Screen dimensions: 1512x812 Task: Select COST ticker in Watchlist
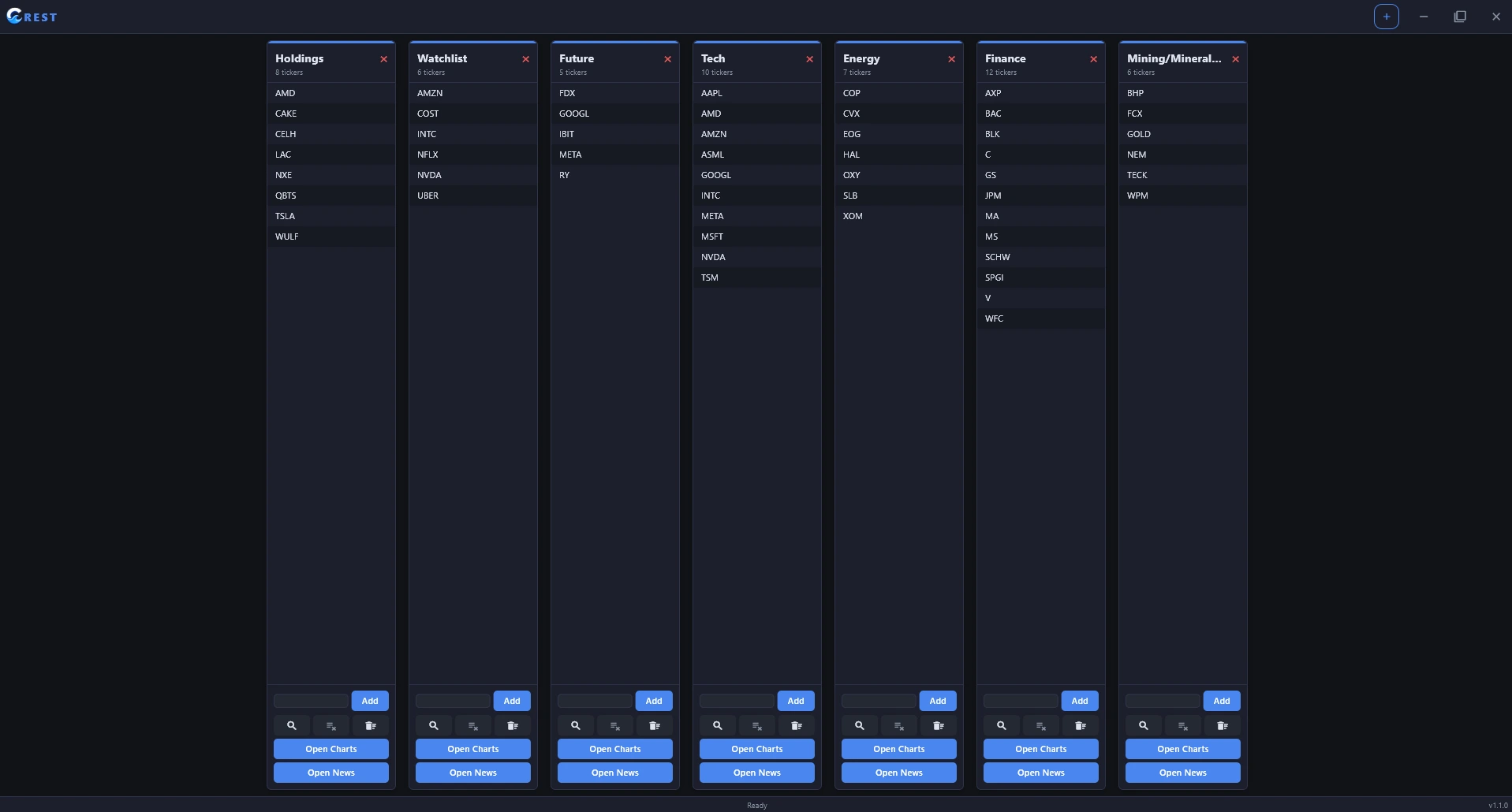tap(473, 114)
